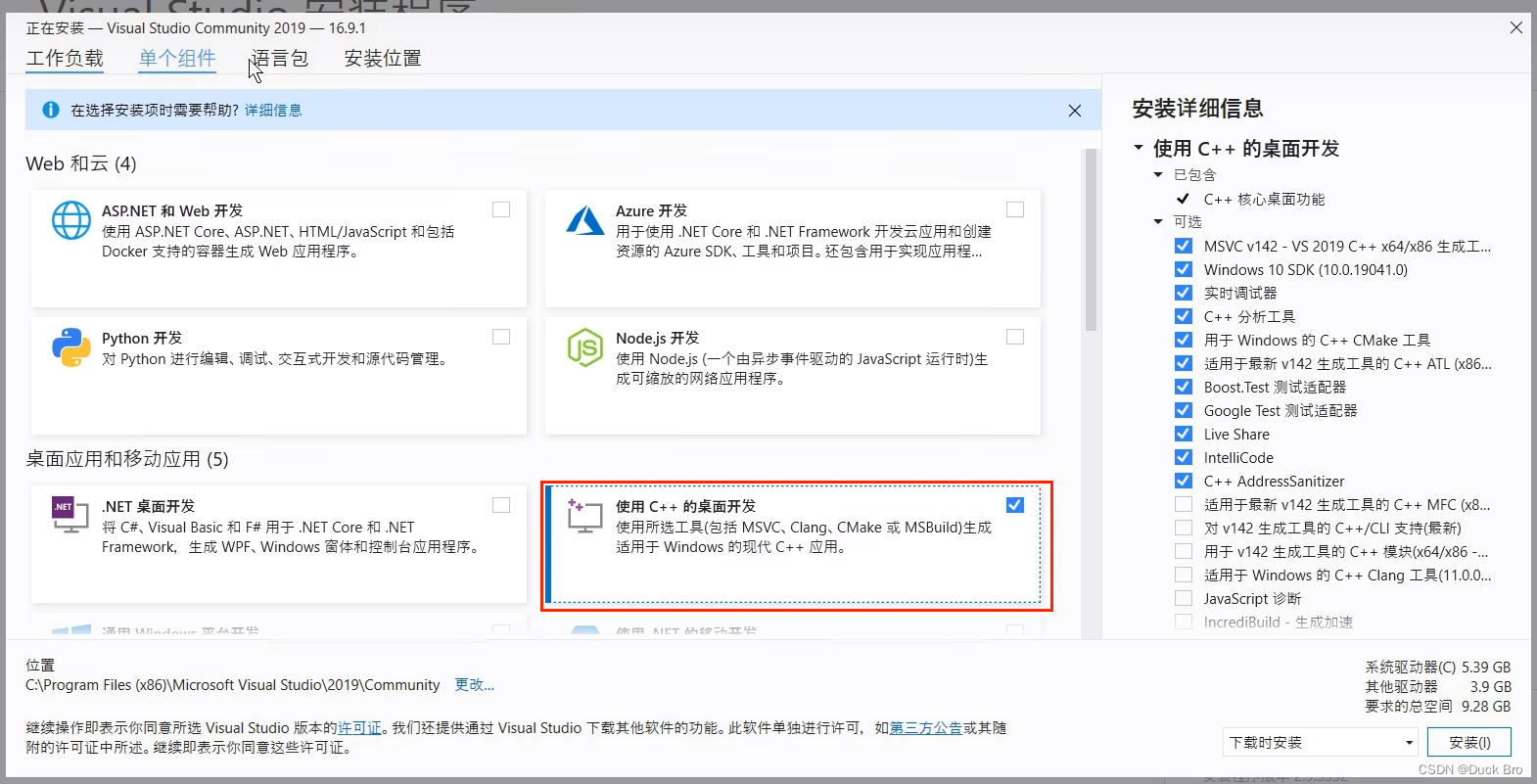Image resolution: width=1537 pixels, height=784 pixels.
Task: Check the ASP.NET 和 Web 开发 workload
Action: click(x=501, y=209)
